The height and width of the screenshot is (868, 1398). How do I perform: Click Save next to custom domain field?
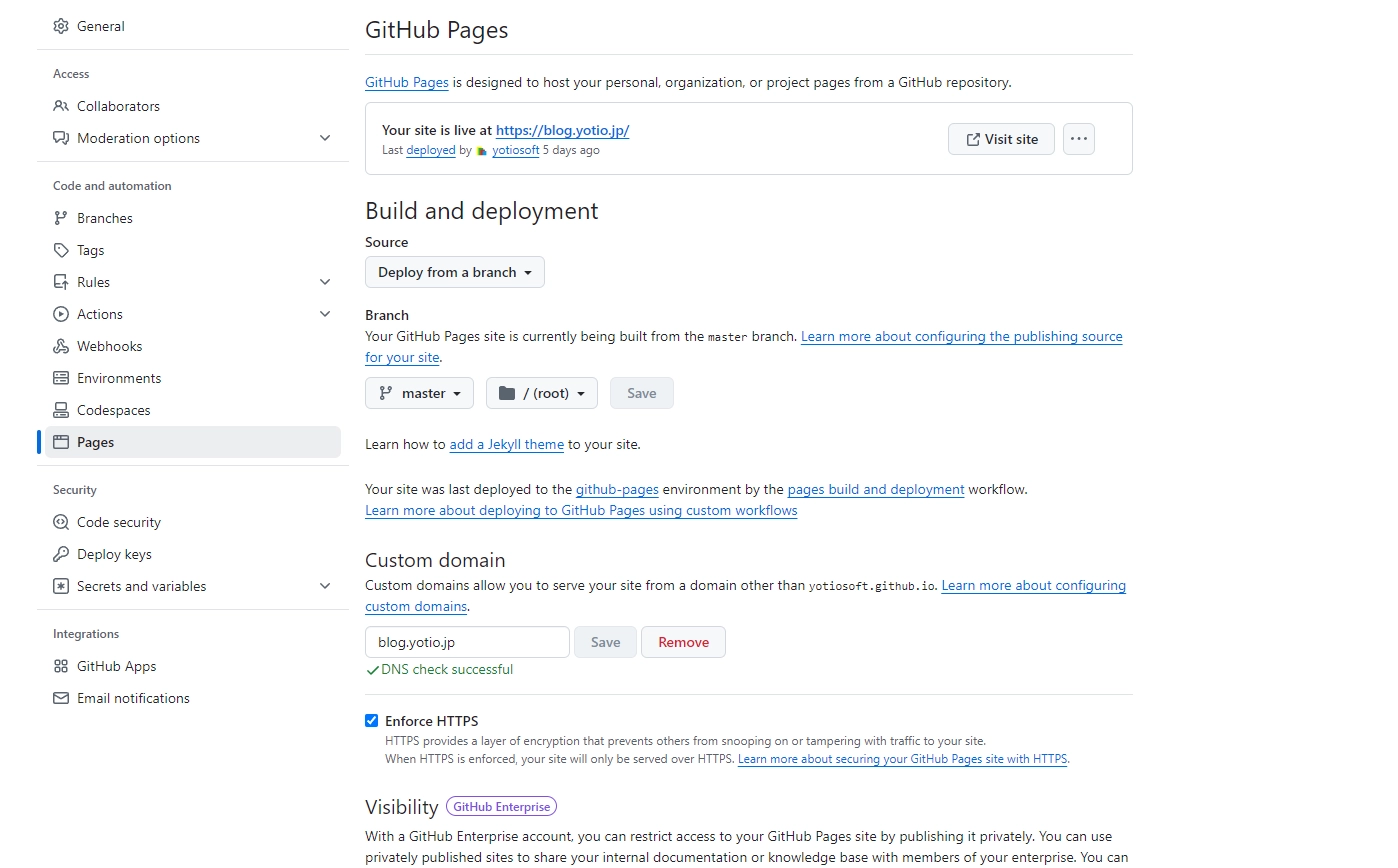click(605, 642)
